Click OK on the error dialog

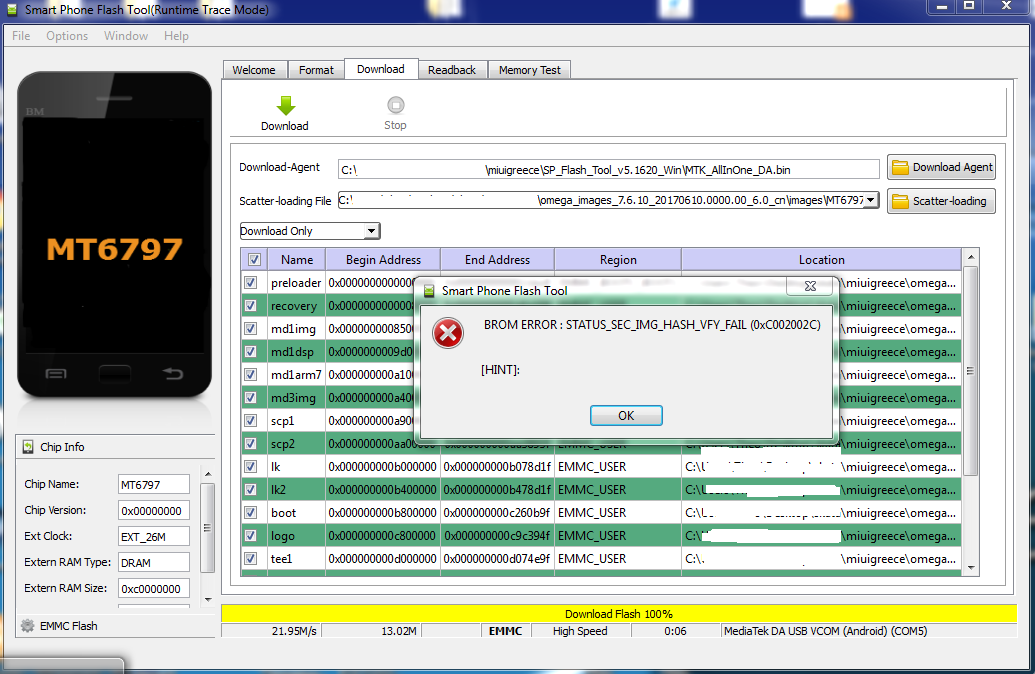(626, 415)
